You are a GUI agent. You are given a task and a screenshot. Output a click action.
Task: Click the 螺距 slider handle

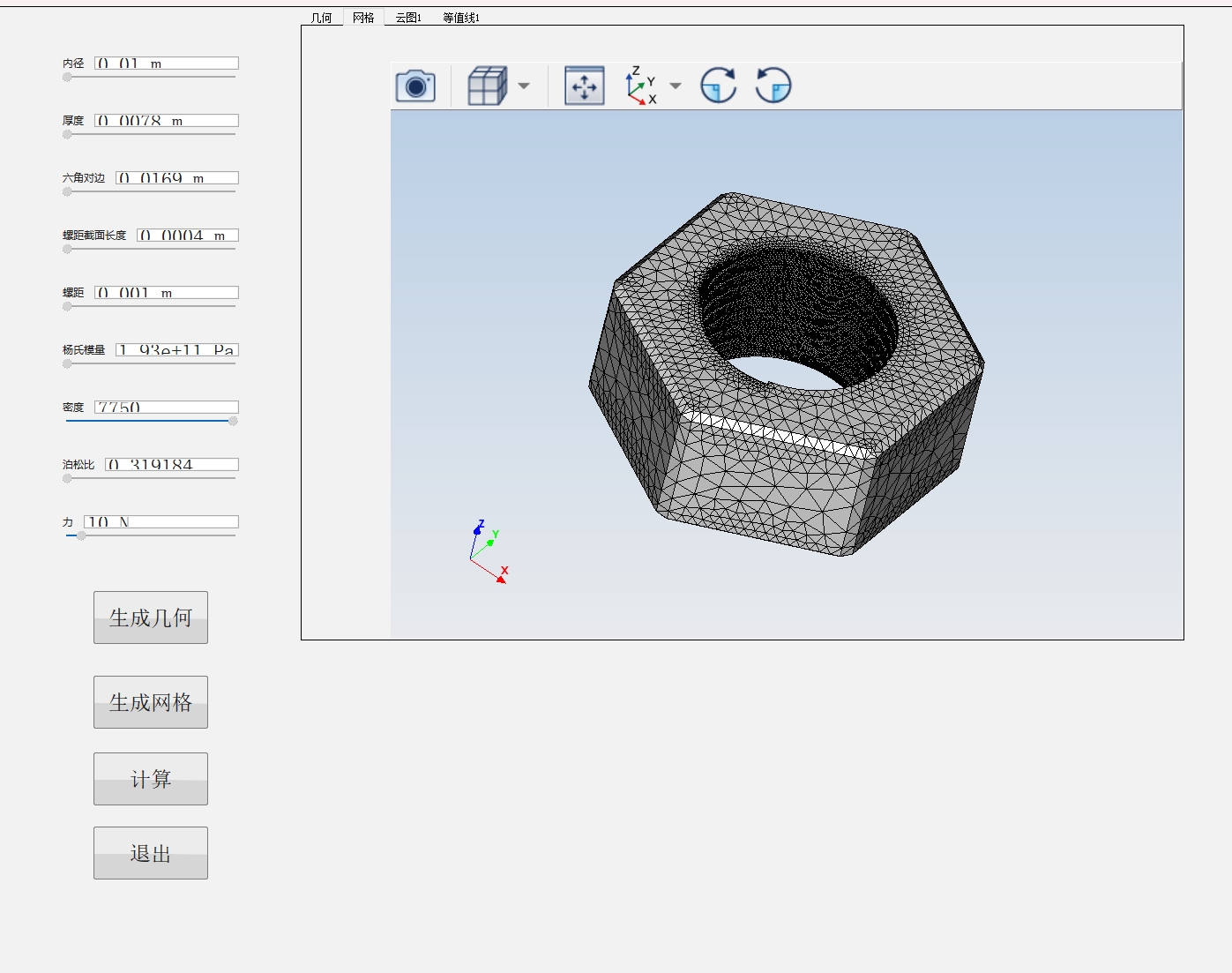point(67,306)
